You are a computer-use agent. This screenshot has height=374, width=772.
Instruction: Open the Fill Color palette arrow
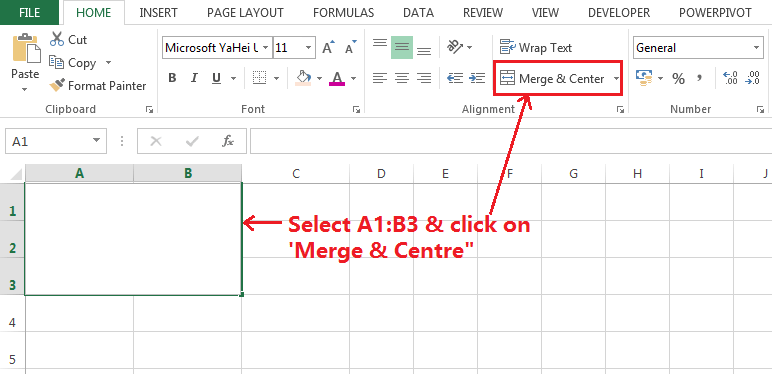pyautogui.click(x=319, y=78)
